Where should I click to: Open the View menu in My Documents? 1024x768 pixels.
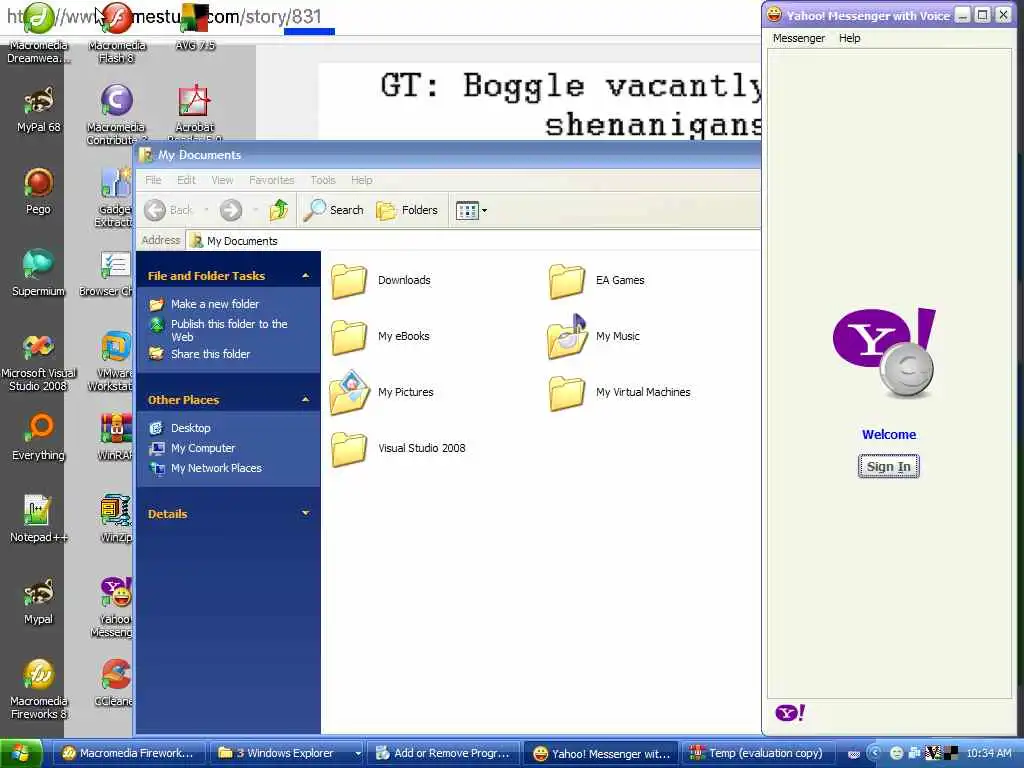tap(222, 180)
